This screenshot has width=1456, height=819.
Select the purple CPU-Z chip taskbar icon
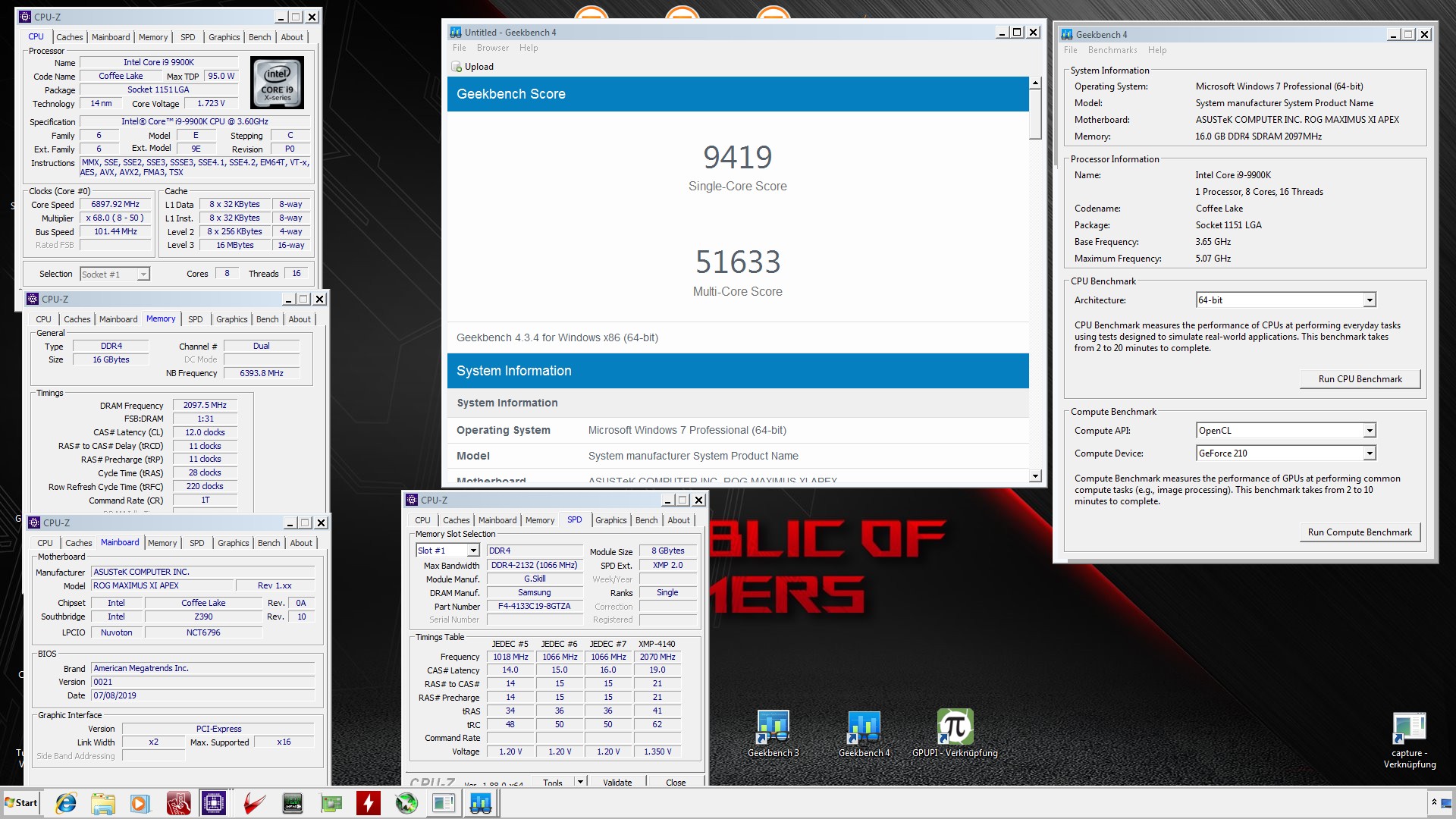point(215,803)
